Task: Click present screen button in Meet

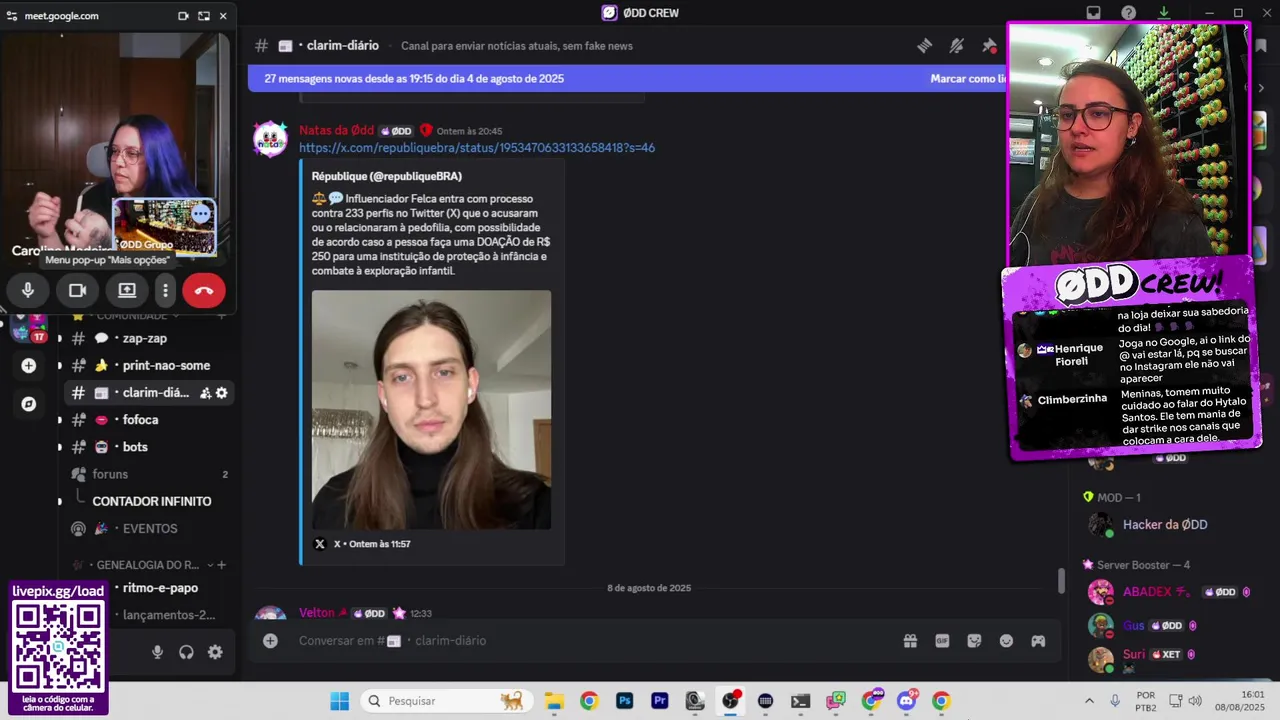Action: click(x=127, y=290)
